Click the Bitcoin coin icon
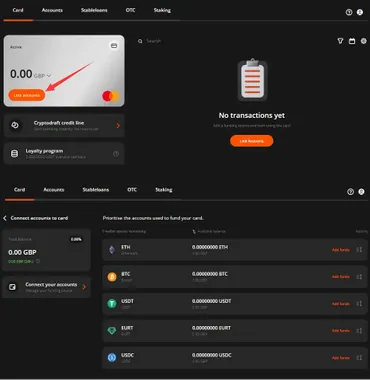370x380 pixels. (x=112, y=277)
